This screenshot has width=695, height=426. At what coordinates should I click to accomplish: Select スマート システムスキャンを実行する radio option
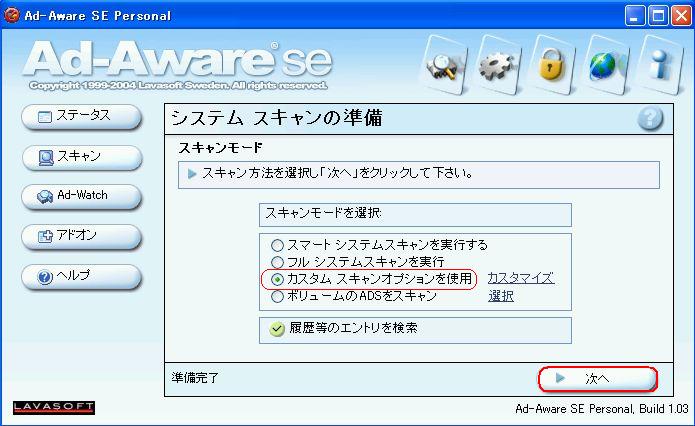277,245
